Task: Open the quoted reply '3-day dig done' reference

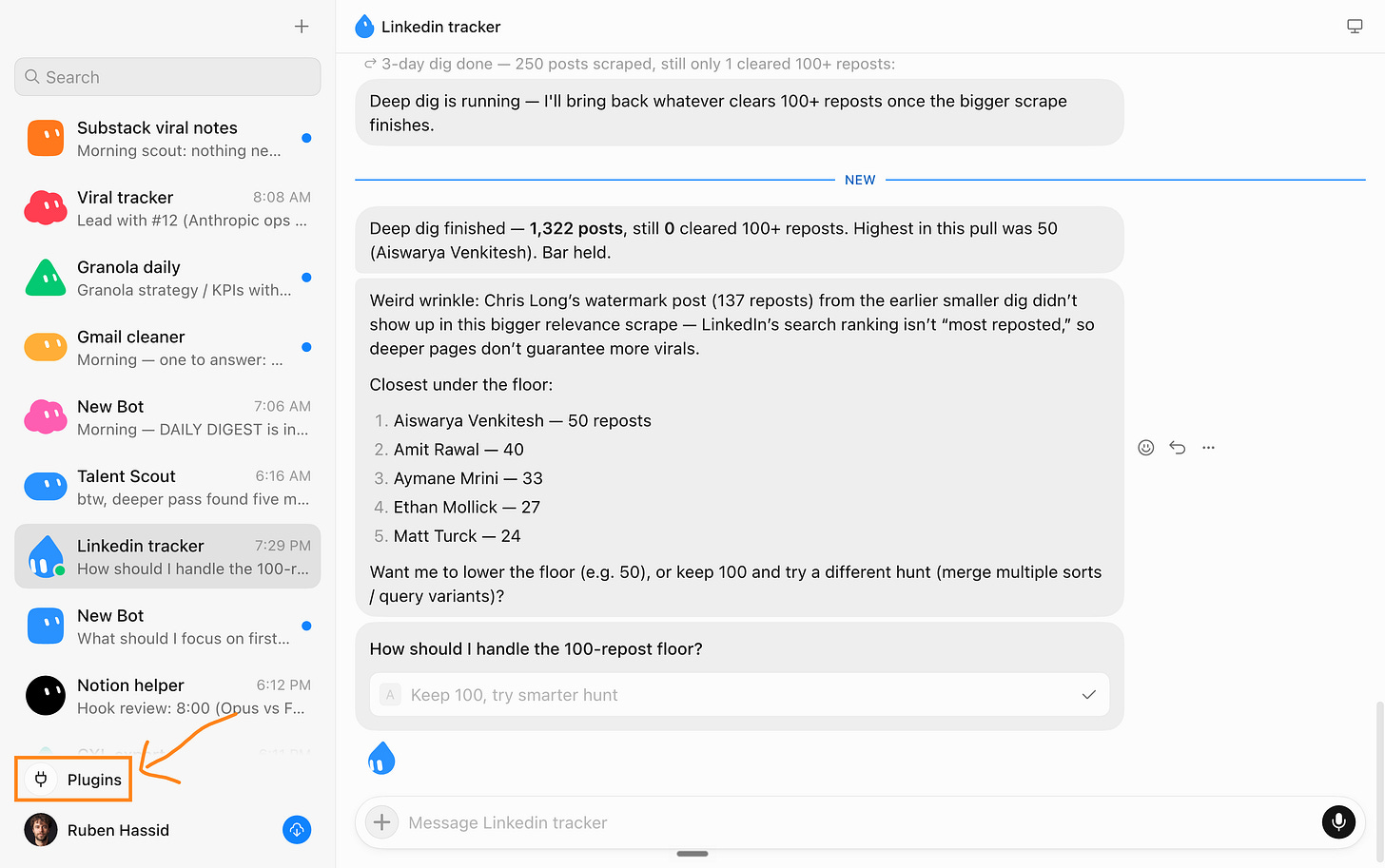Action: tap(630, 64)
